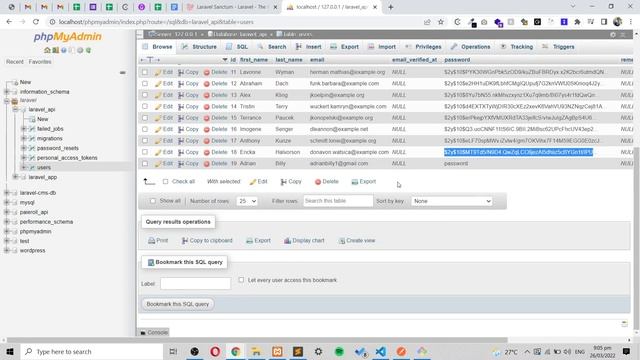Click Delete icon in Ericka row

pyautogui.click(x=207, y=152)
